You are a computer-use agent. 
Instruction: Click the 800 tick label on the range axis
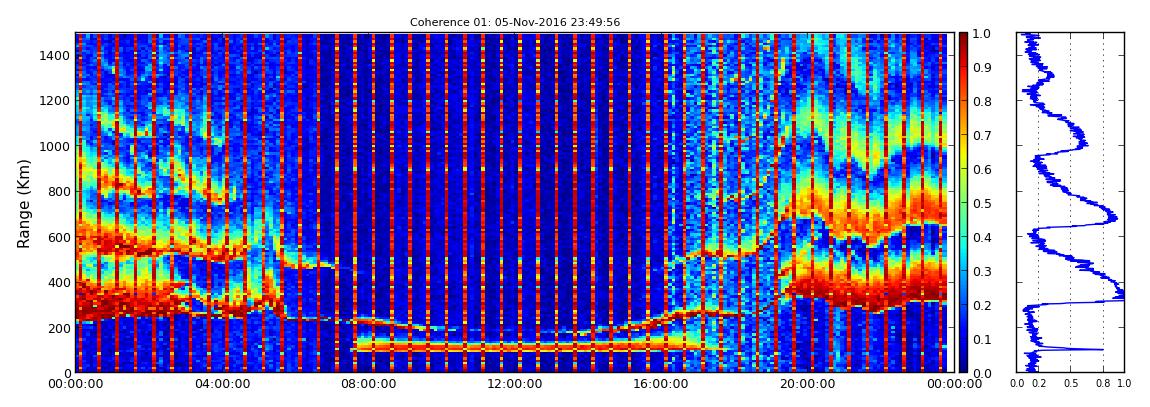pos(59,191)
